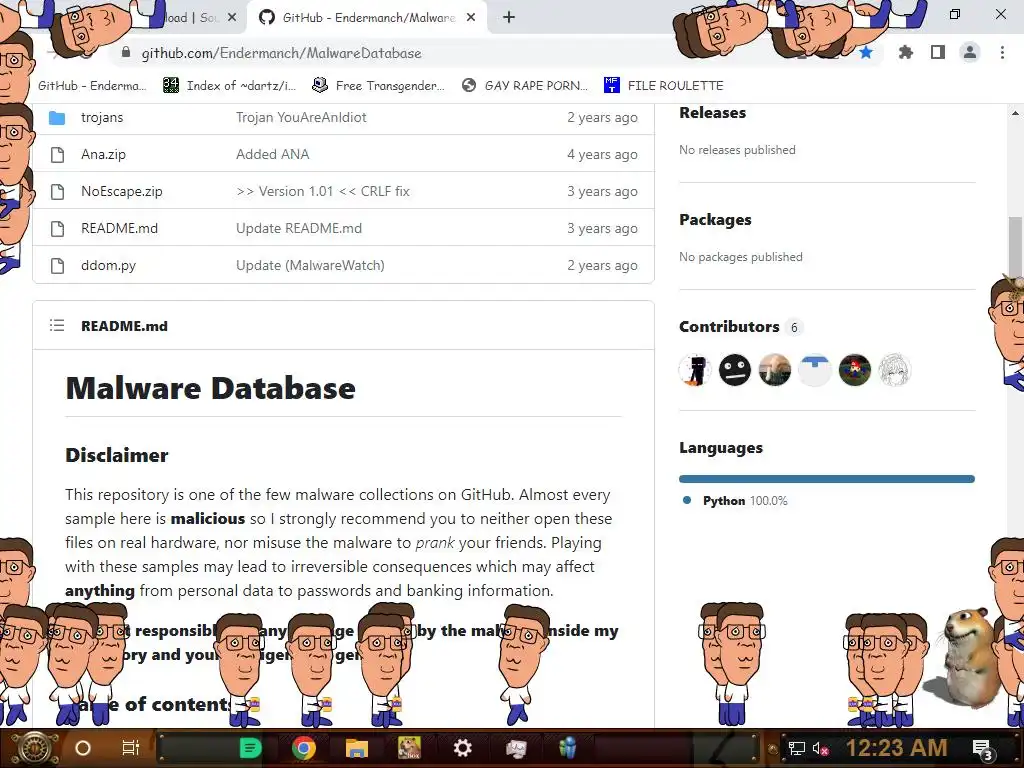Click the Disclaimer heading
1024x768 pixels.
[x=117, y=455]
